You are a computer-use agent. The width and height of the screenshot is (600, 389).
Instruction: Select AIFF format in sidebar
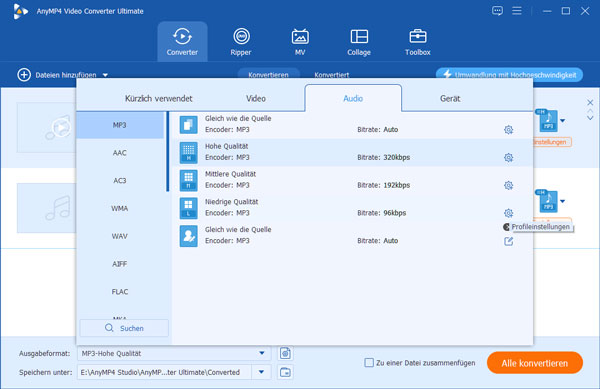tap(120, 264)
